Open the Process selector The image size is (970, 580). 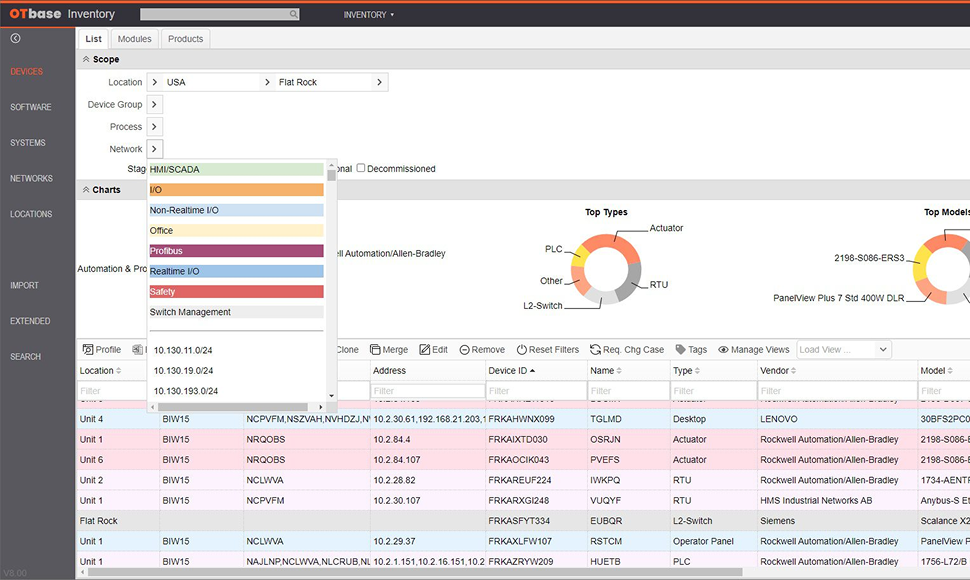[x=155, y=127]
